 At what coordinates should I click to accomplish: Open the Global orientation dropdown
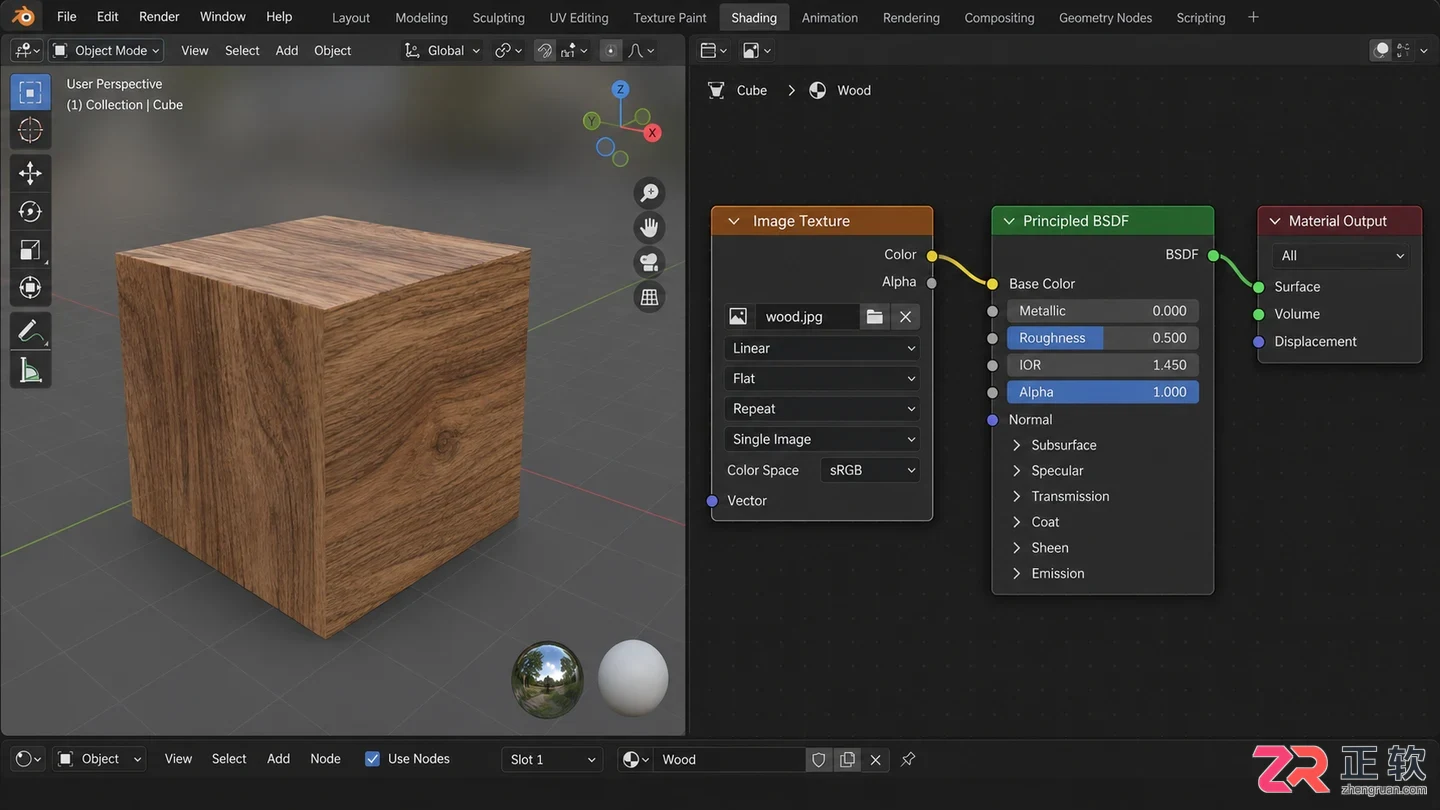coord(442,50)
